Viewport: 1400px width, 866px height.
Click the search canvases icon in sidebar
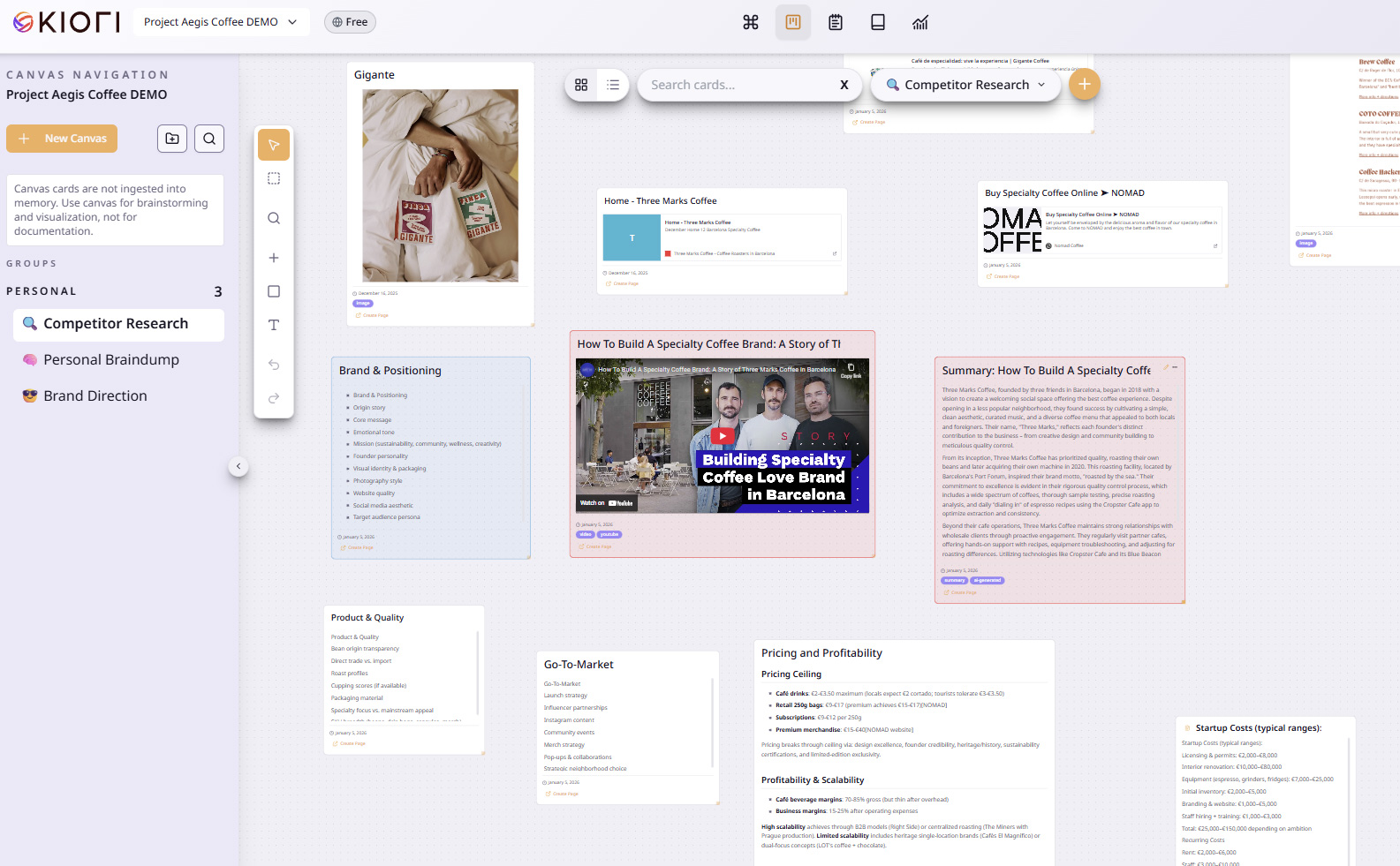click(x=209, y=139)
